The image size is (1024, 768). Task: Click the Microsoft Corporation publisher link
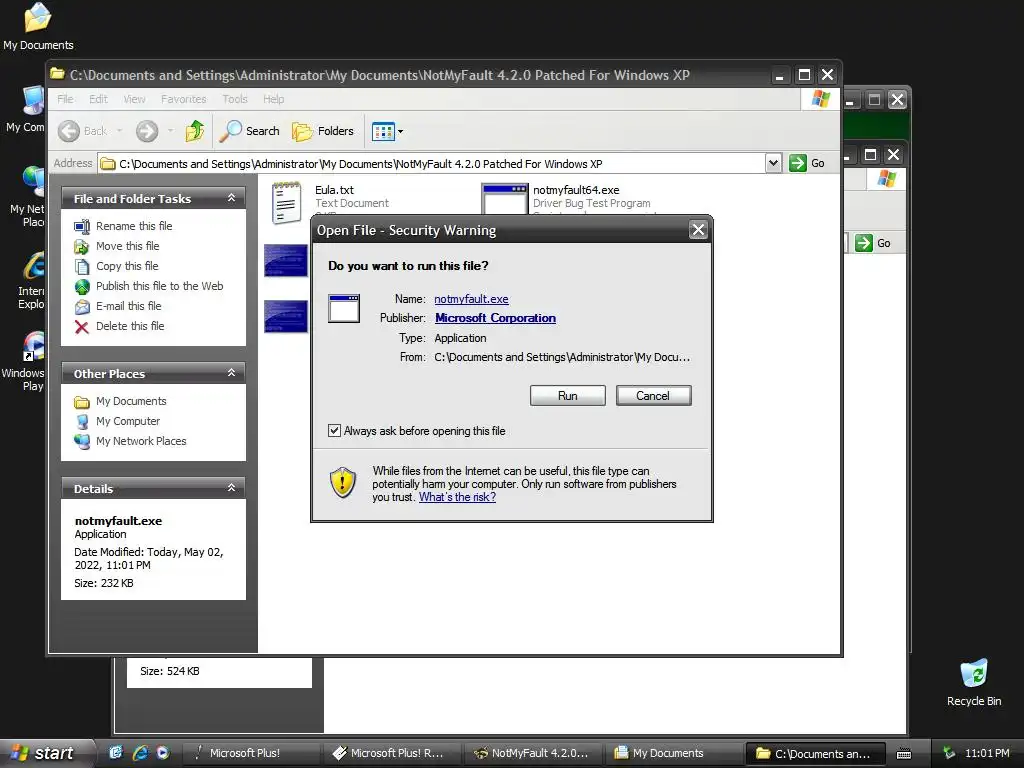[x=495, y=318]
